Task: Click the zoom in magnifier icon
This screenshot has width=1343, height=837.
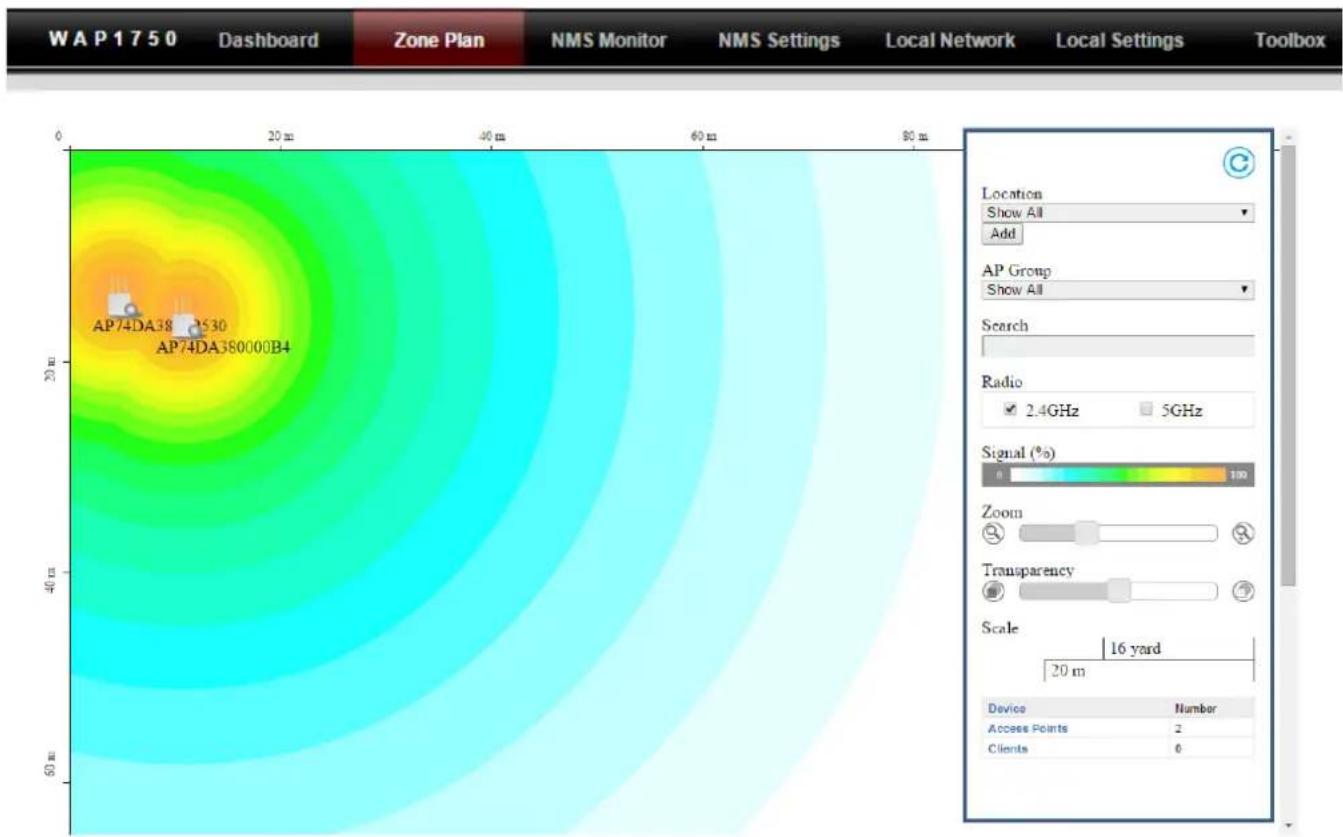Action: (1243, 534)
